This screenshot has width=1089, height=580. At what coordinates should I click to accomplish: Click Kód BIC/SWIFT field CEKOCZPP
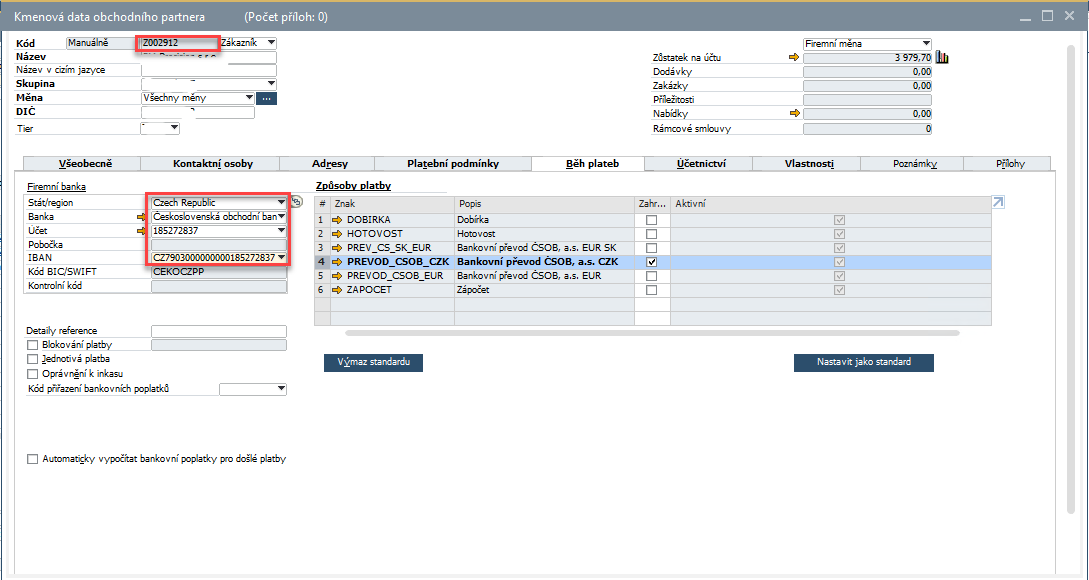click(219, 272)
